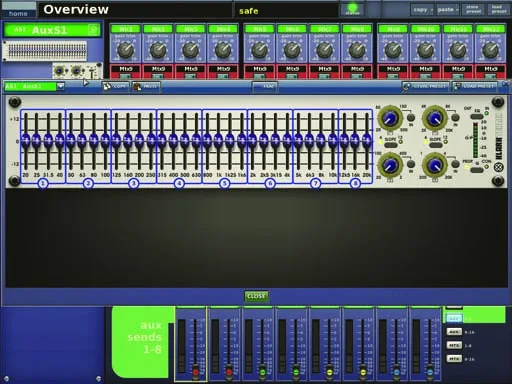Screen dimensions: 512x384
Task: Toggle the PROP/CON Q switch
Action: pyautogui.click(x=477, y=170)
